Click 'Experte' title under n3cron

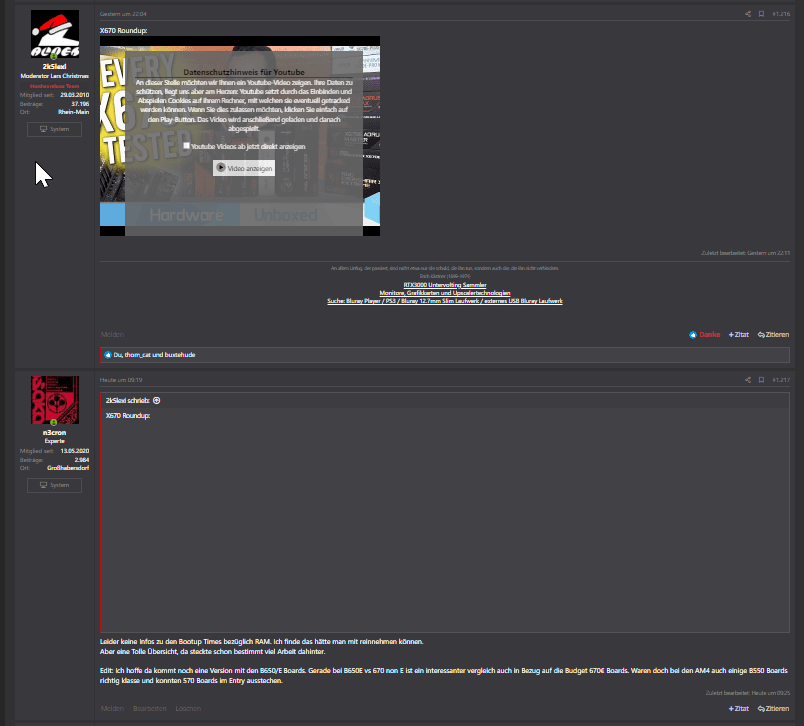pos(54,441)
